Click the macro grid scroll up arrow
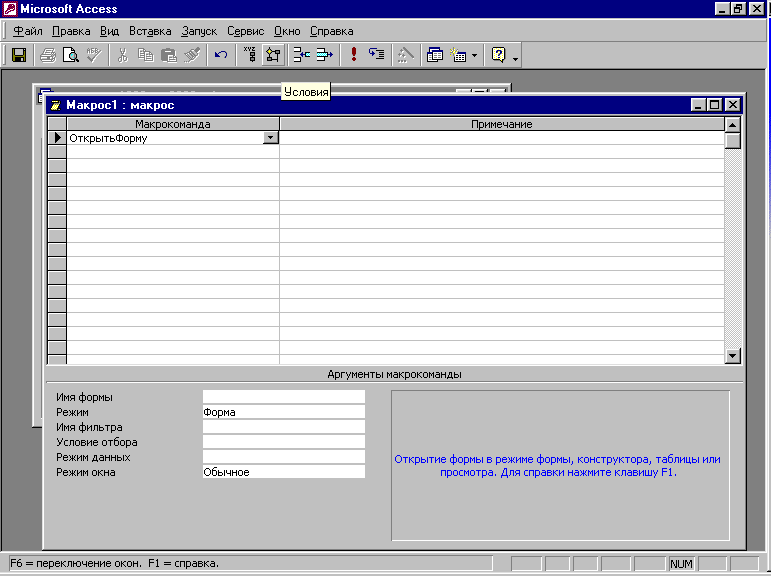771x576 pixels. (x=733, y=125)
